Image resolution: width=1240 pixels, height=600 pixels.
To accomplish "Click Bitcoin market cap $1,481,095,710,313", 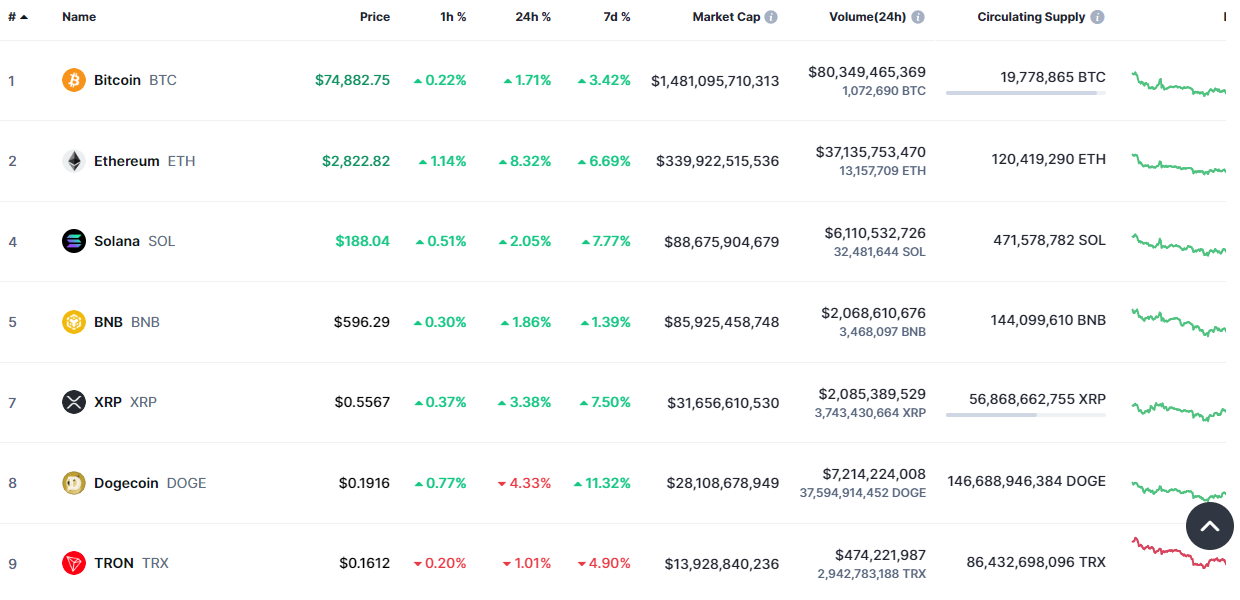I will [x=715, y=80].
